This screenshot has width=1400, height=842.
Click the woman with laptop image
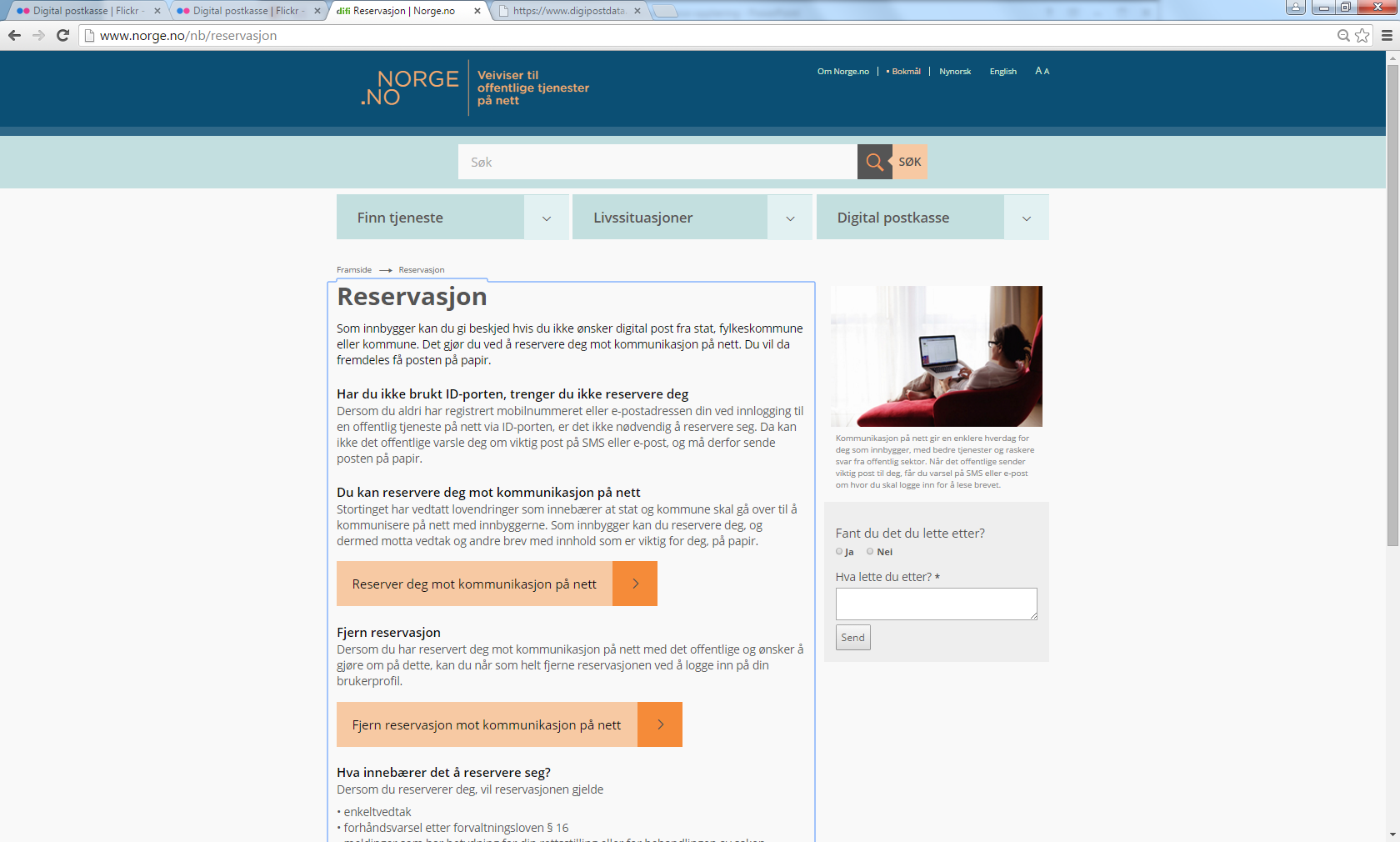tap(937, 356)
